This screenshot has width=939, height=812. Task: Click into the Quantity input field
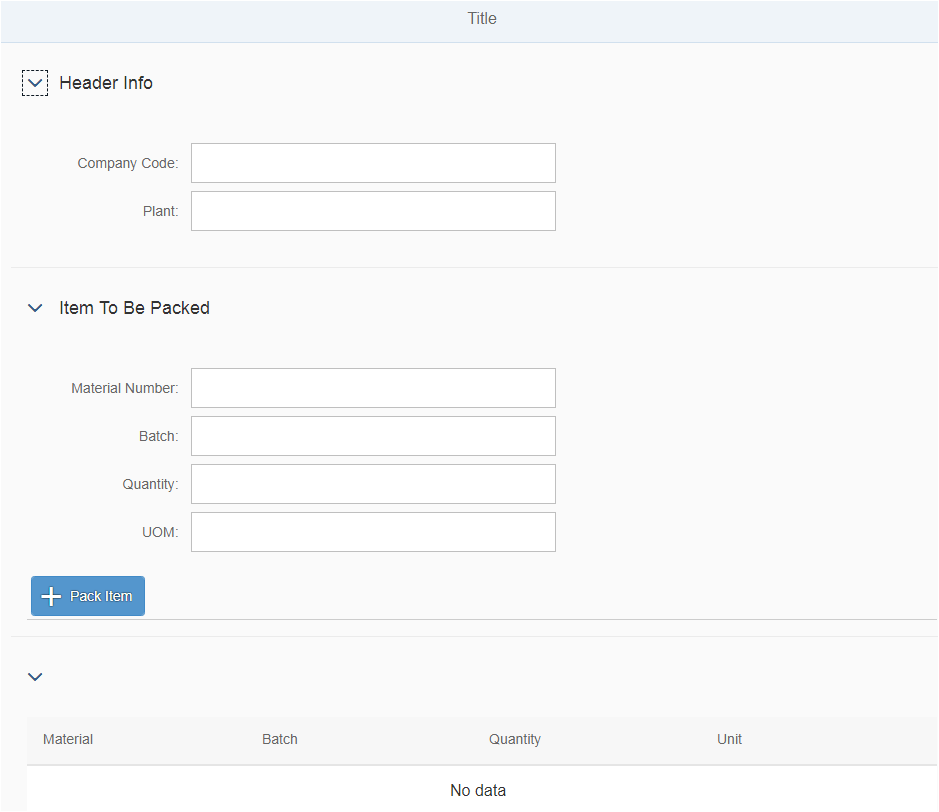pos(373,484)
